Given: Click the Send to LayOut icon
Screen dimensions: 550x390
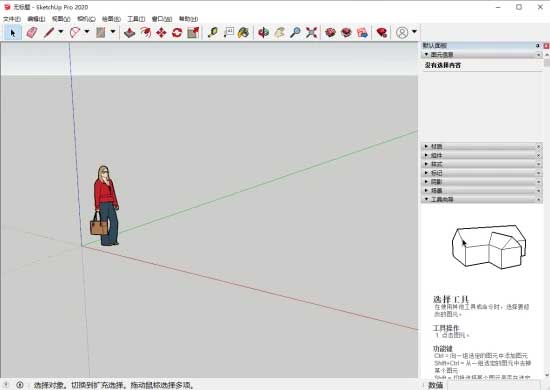Looking at the screenshot, I should (362, 33).
